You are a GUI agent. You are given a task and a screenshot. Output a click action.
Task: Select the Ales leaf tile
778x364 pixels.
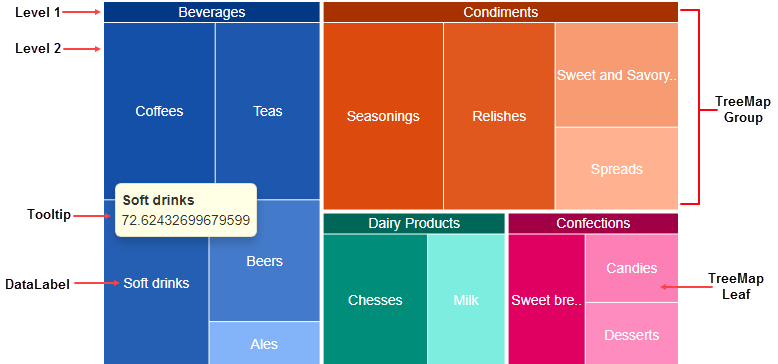(x=264, y=343)
